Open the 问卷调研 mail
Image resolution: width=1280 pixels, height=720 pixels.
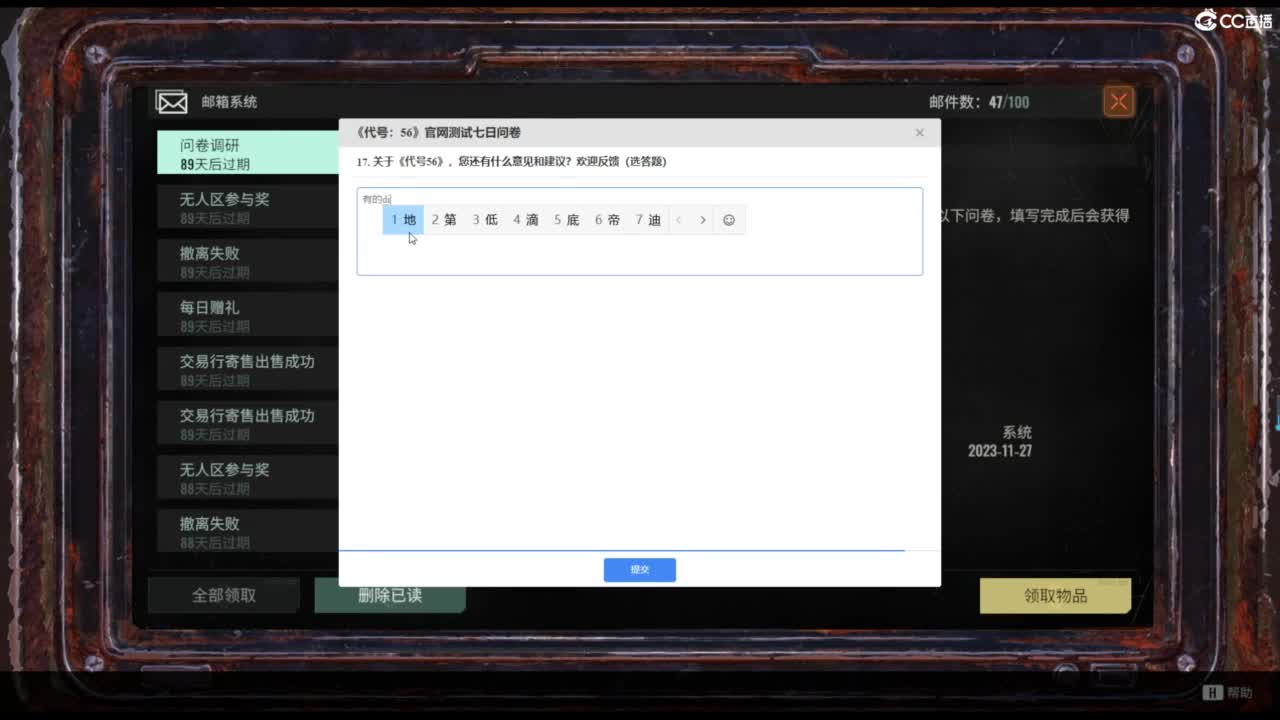[248, 153]
